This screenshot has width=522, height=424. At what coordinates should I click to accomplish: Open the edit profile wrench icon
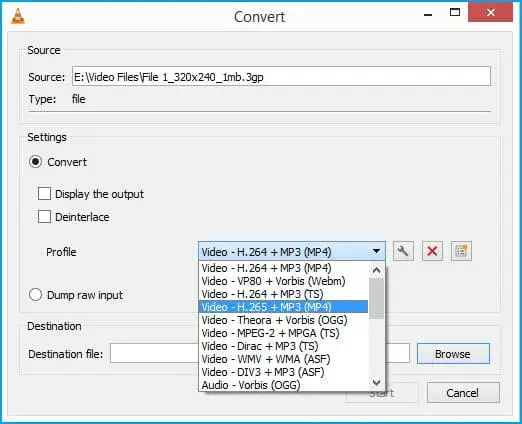(403, 251)
